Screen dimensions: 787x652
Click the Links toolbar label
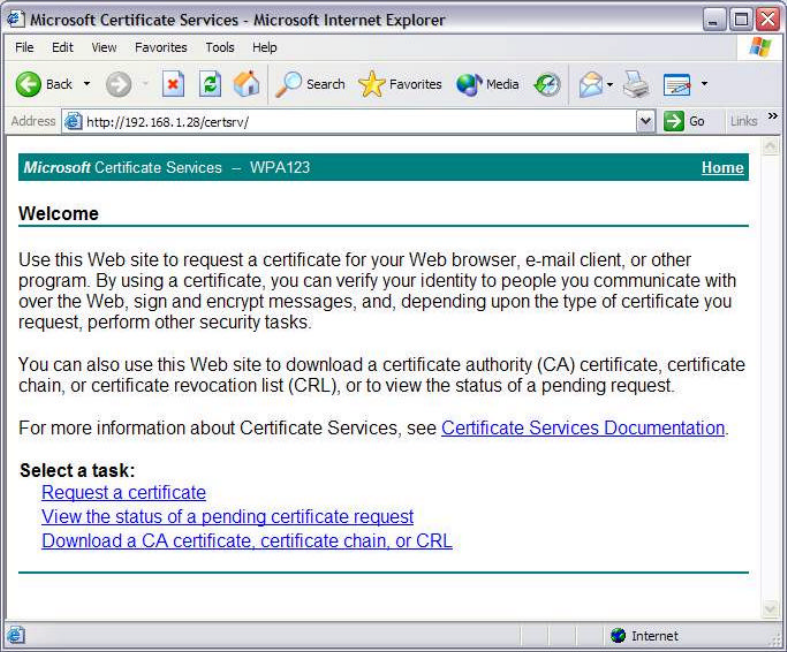pos(743,121)
